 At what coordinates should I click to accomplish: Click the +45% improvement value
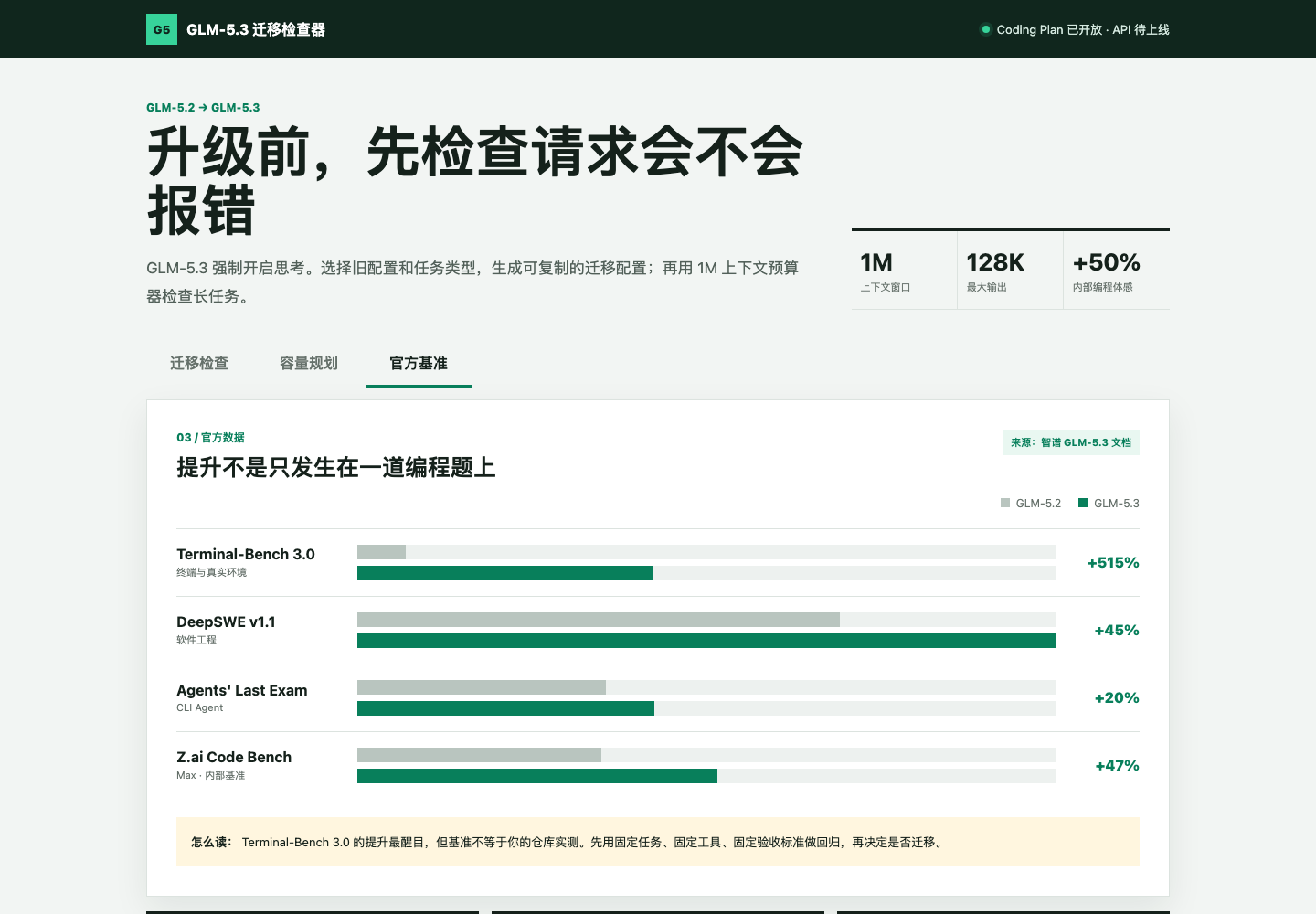[1117, 631]
